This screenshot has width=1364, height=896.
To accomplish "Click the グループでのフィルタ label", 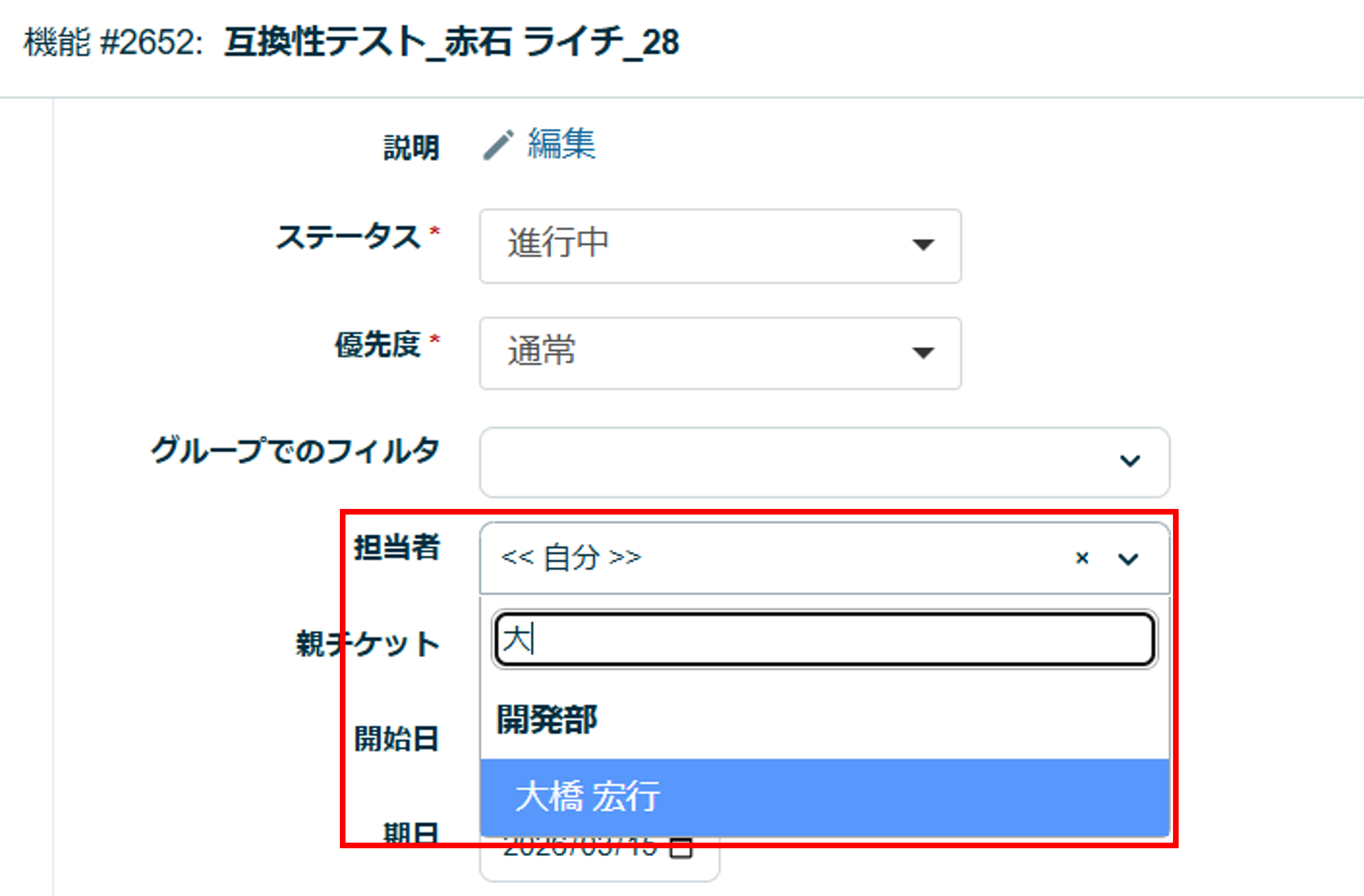I will click(295, 451).
